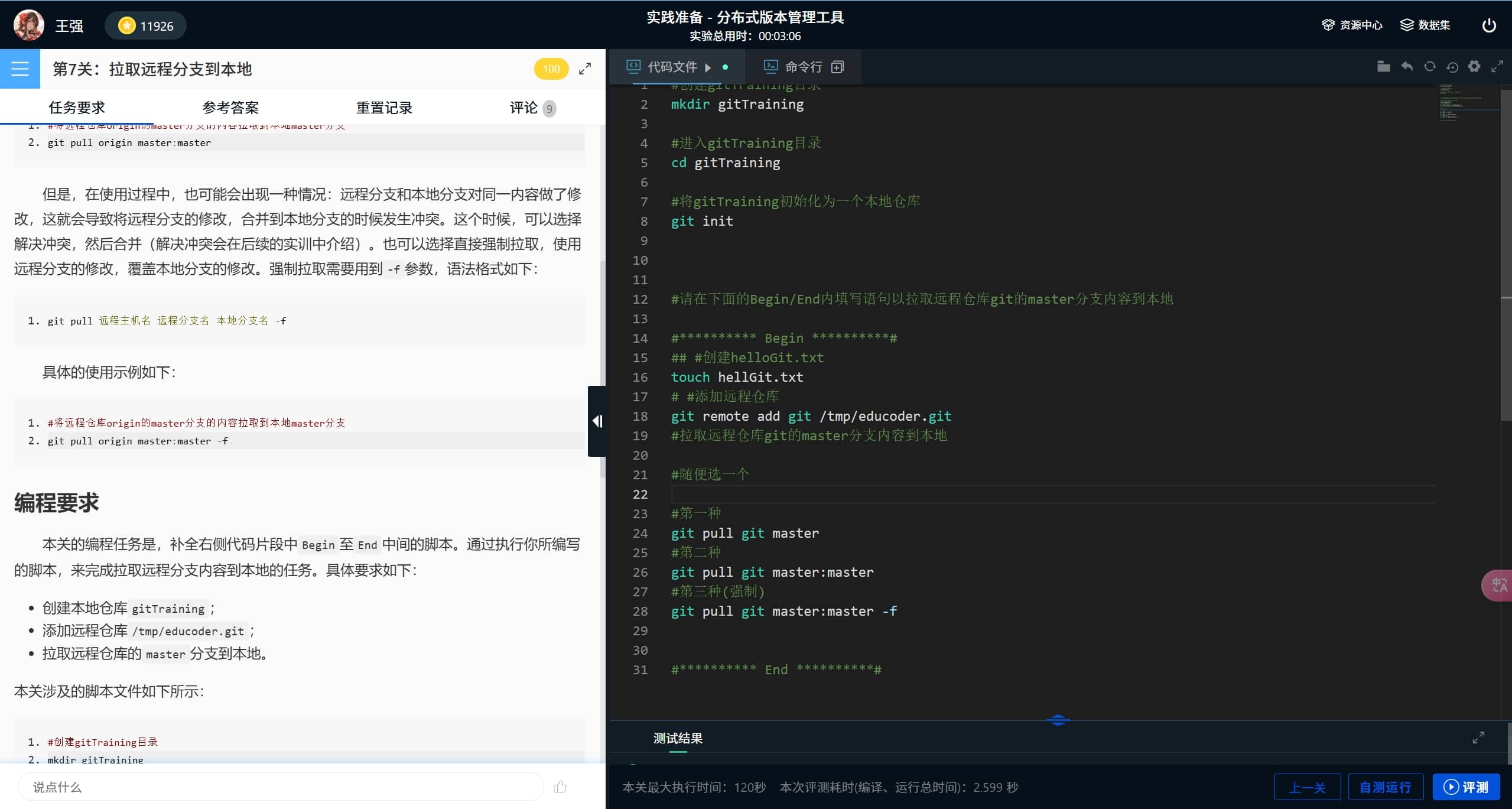
Task: Click line 26 'git pull git master:master'
Action: (x=772, y=572)
